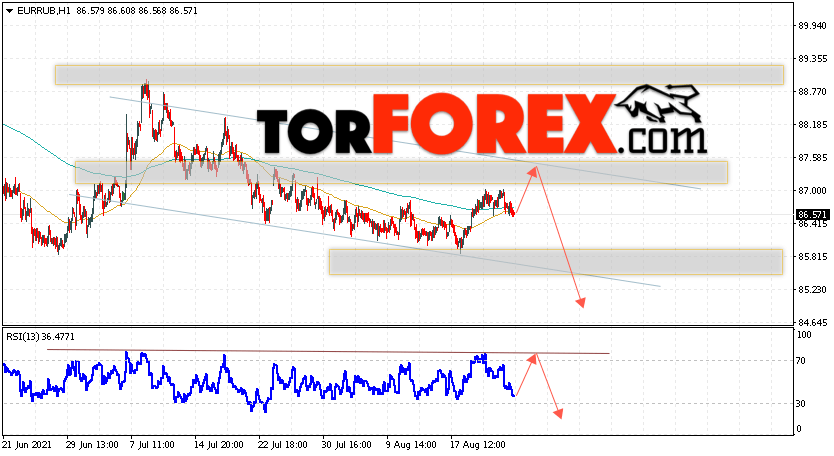Click the OHLC values 86.579 86.608 86.568 86.571
Image resolution: width=834 pixels, height=456 pixels.
[x=137, y=11]
